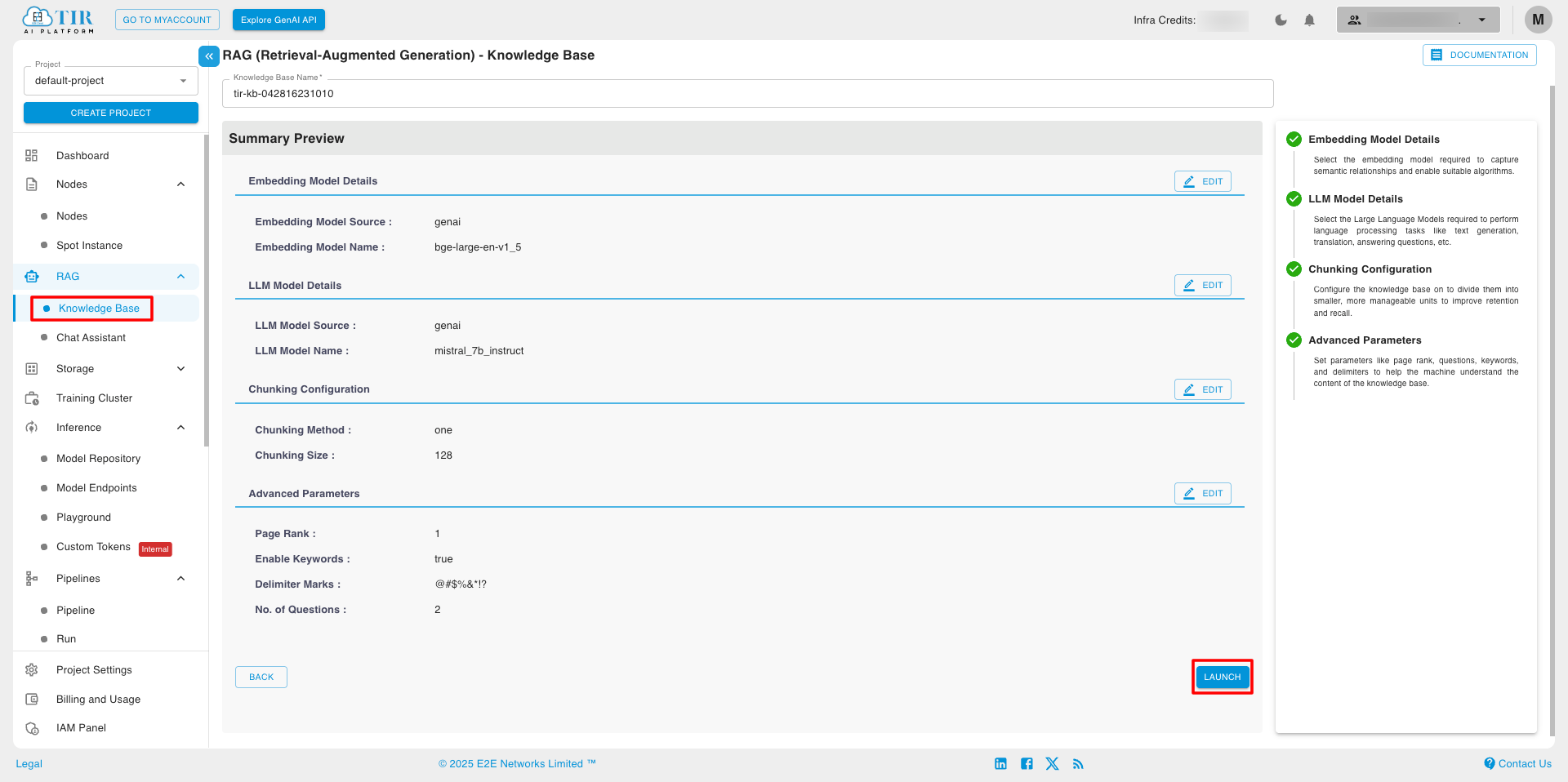
Task: Open the RSS feed icon
Action: click(1078, 764)
